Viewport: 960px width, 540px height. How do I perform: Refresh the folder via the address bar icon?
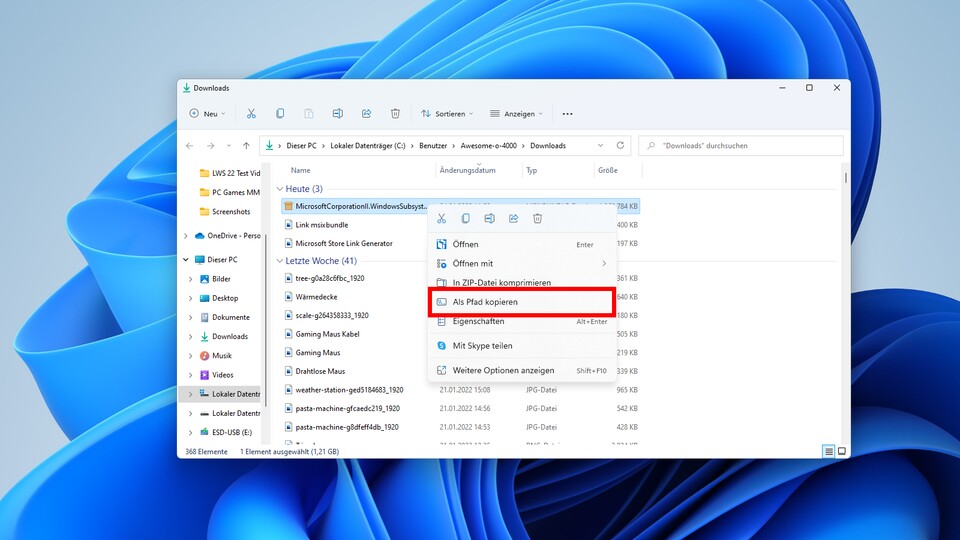pyautogui.click(x=621, y=146)
